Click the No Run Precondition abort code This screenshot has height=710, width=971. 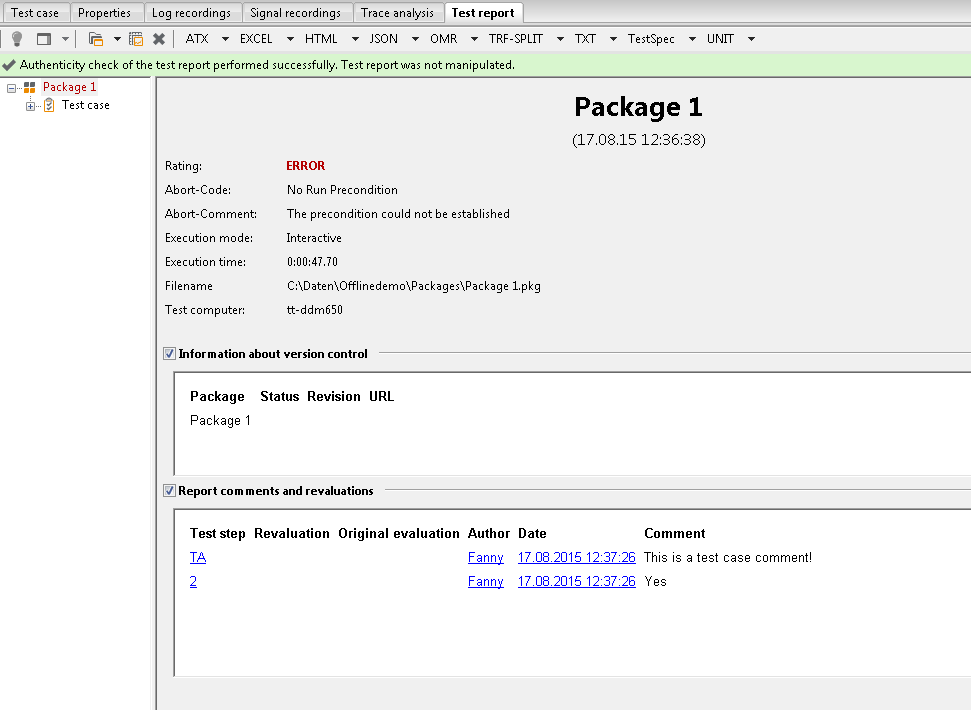click(342, 190)
